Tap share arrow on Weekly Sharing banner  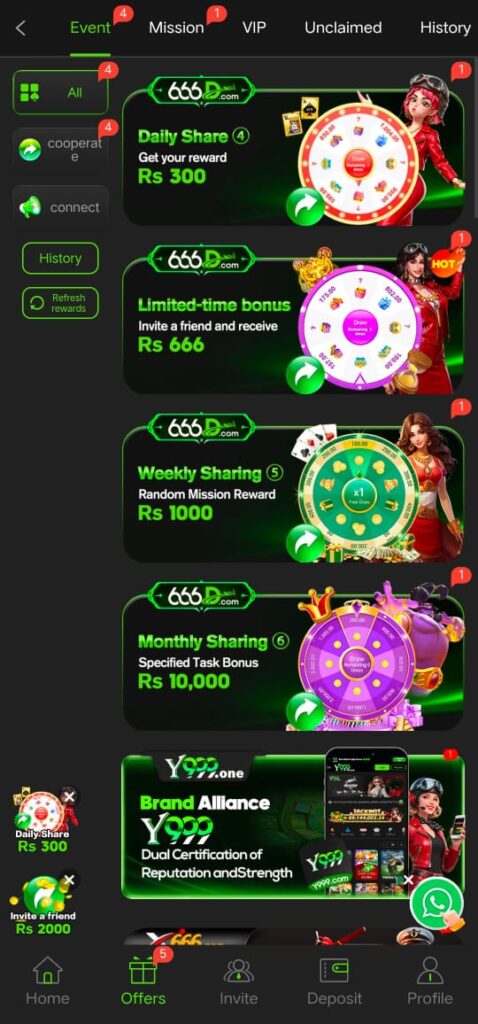(305, 543)
